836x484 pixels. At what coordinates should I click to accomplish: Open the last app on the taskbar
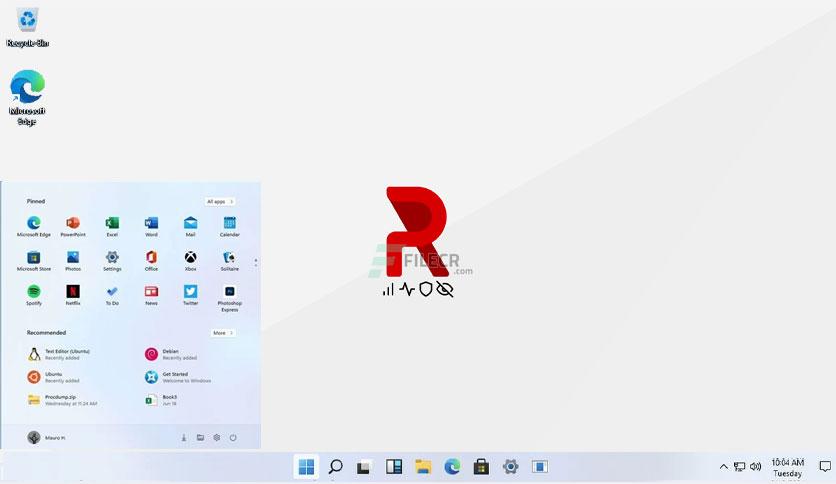tap(540, 467)
